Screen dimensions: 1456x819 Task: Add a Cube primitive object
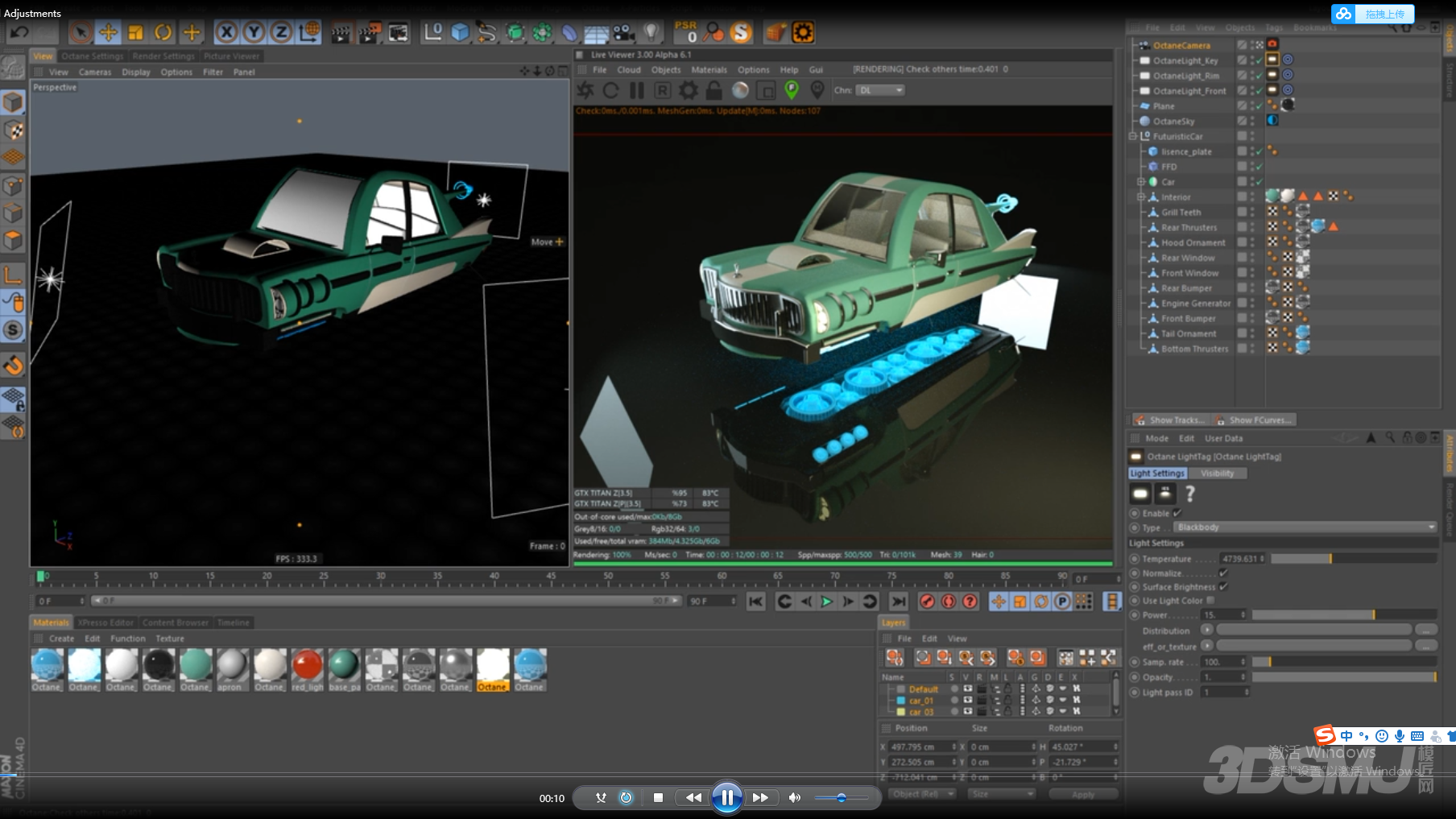(x=460, y=32)
